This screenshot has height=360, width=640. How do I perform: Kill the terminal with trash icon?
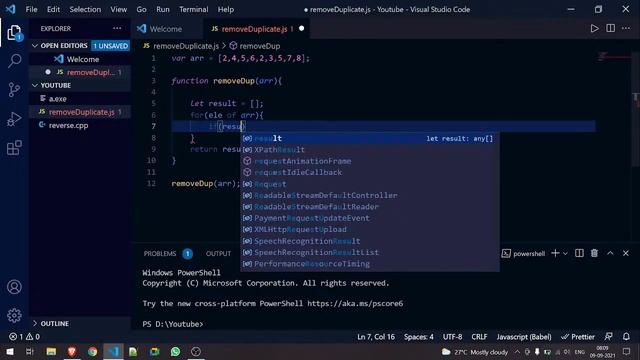pyautogui.click(x=594, y=253)
